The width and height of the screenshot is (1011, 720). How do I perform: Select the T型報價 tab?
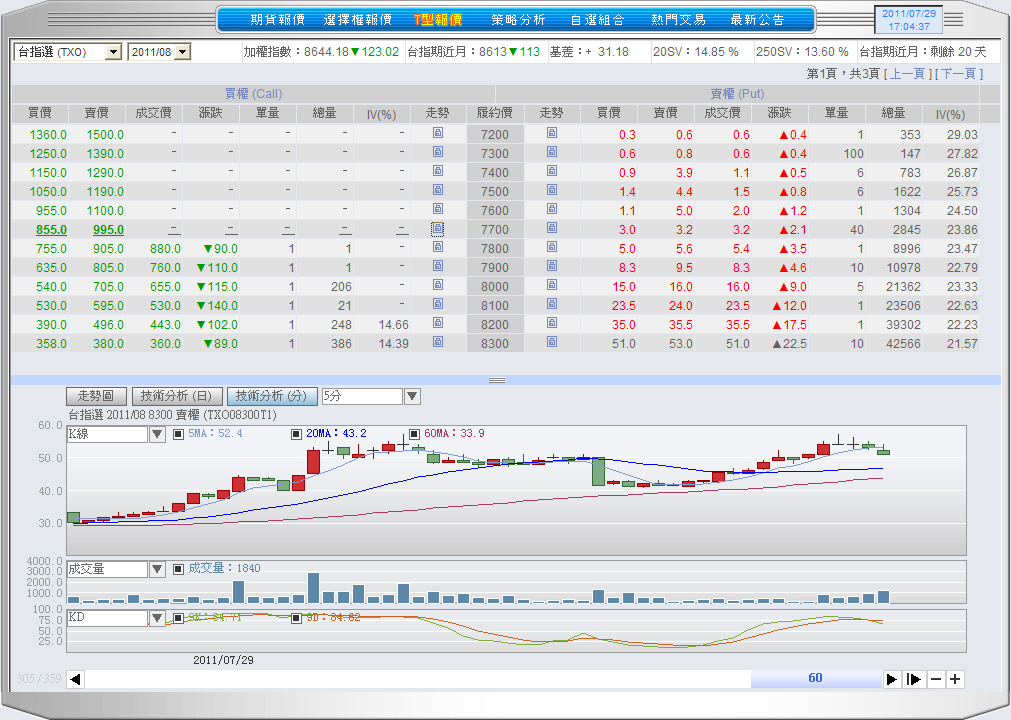tap(438, 20)
